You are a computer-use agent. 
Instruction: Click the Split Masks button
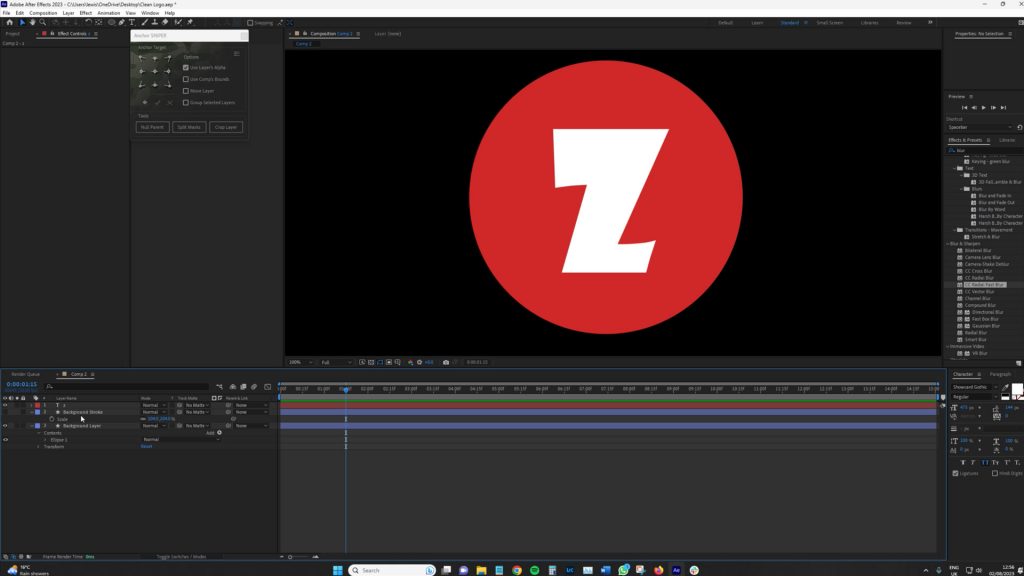pos(189,127)
